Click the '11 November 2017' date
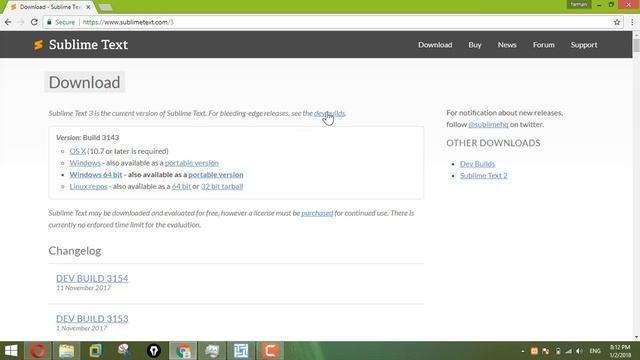This screenshot has height=360, width=640. tap(83, 288)
